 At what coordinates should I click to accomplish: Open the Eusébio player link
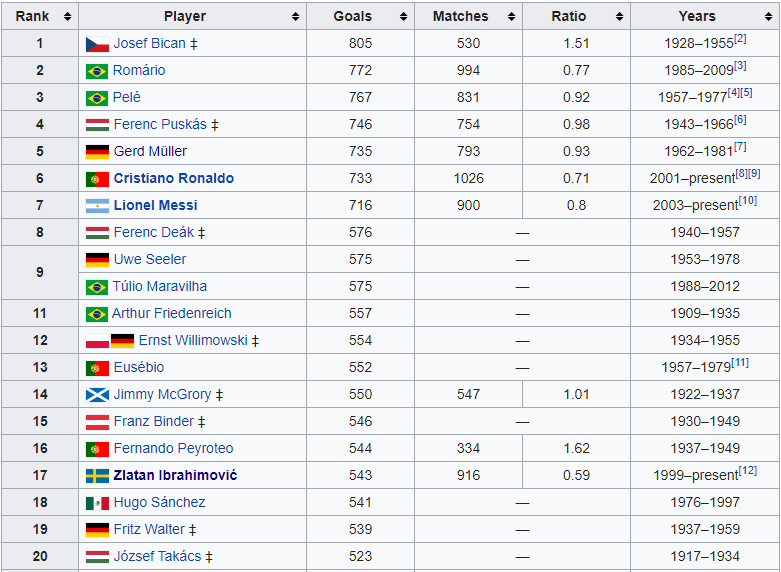coord(139,368)
